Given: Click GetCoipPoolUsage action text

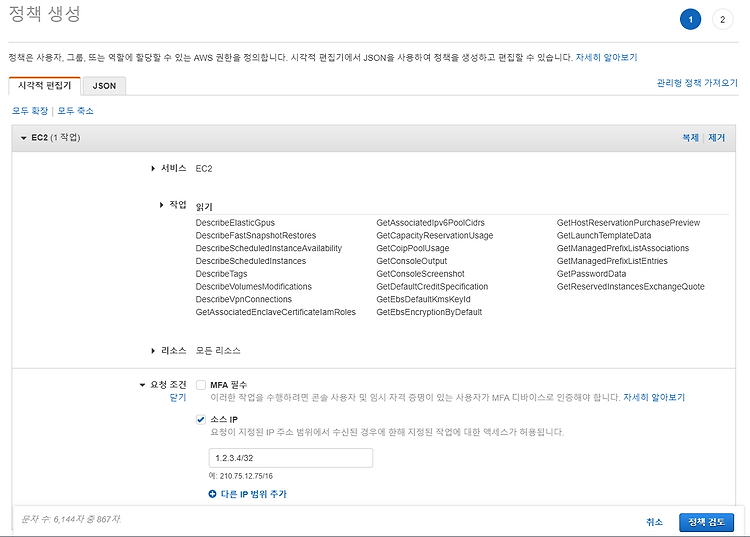Looking at the screenshot, I should (413, 248).
